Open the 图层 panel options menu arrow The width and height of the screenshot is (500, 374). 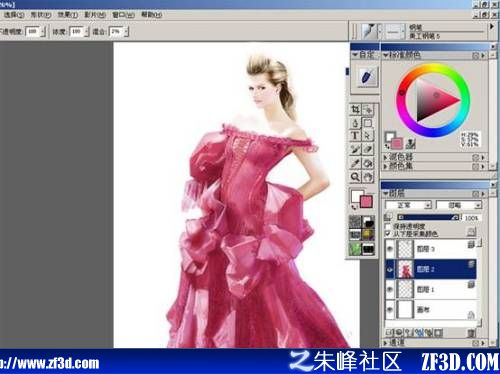click(483, 194)
